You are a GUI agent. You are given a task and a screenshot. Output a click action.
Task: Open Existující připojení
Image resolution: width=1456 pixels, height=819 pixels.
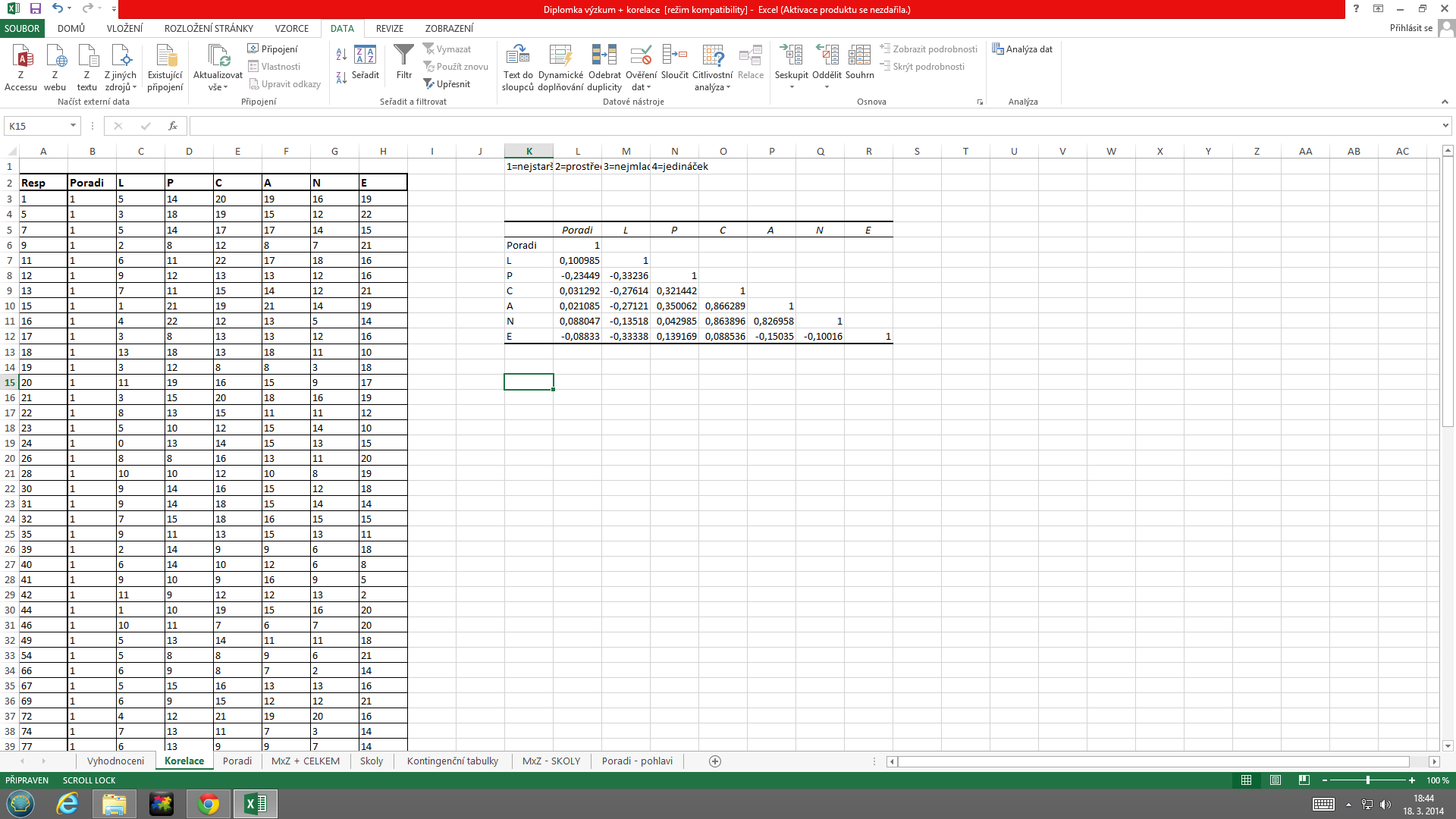click(x=165, y=67)
